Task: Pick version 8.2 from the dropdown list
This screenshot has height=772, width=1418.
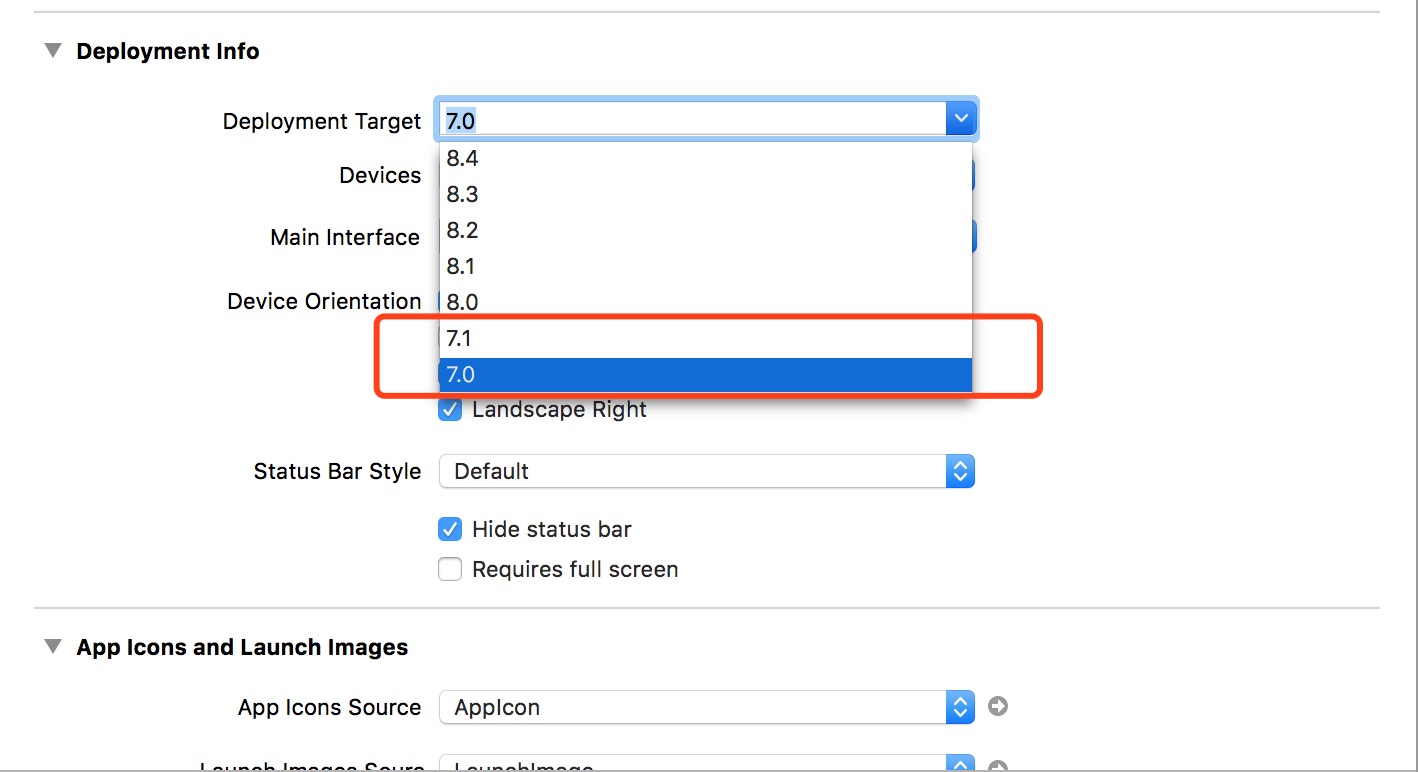Action: tap(706, 230)
